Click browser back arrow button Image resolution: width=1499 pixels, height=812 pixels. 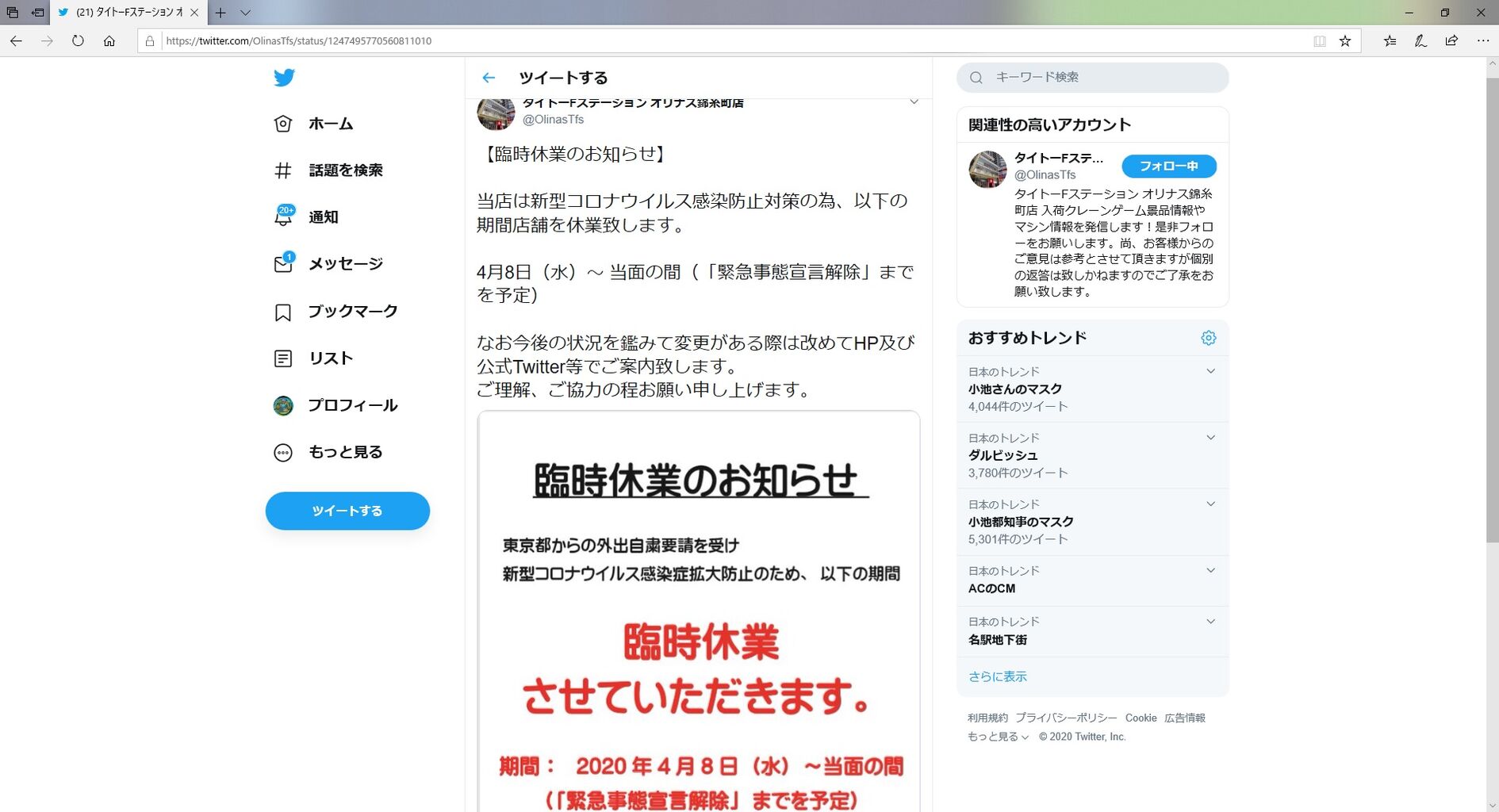(17, 41)
